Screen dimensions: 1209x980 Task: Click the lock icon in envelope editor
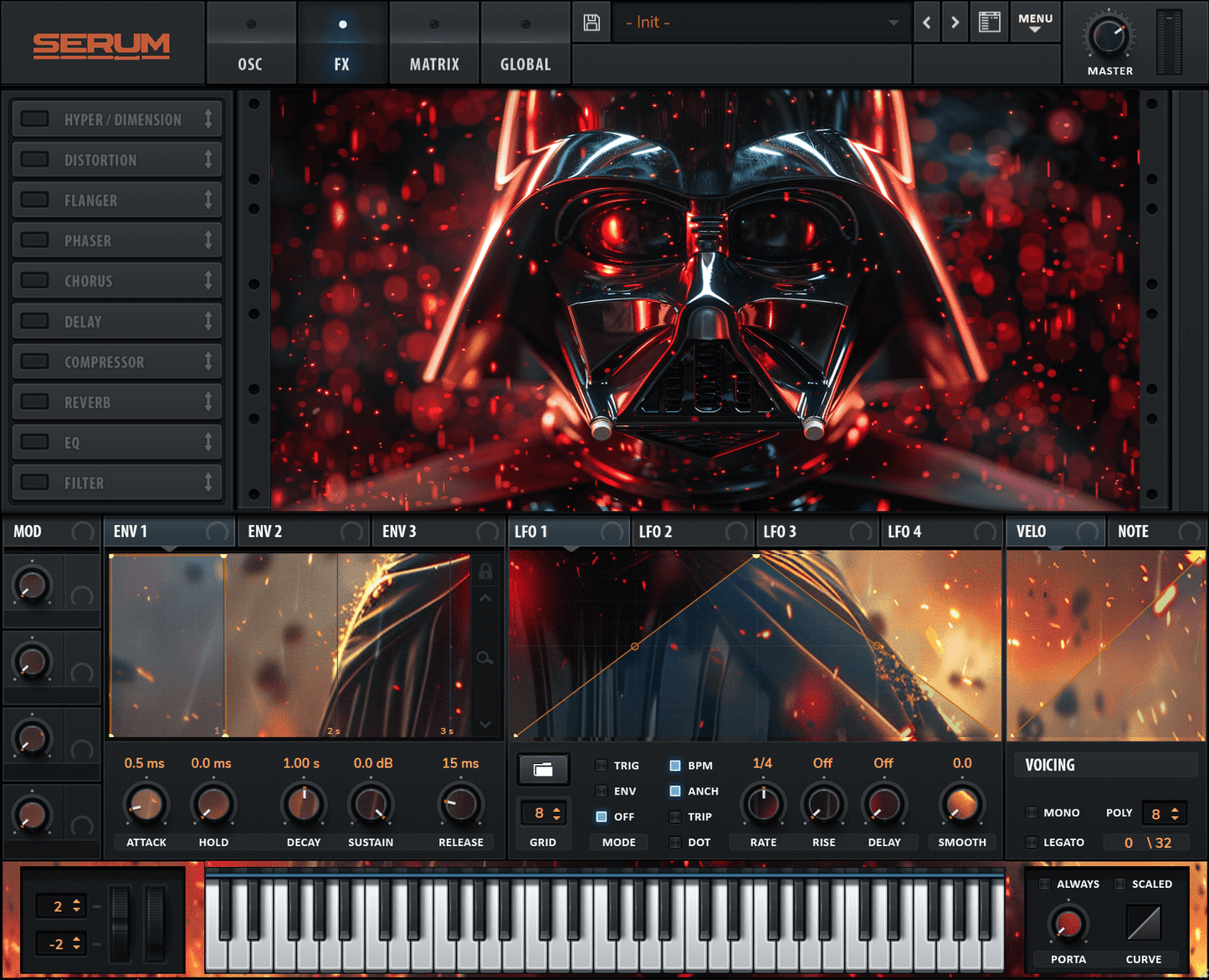coord(485,572)
